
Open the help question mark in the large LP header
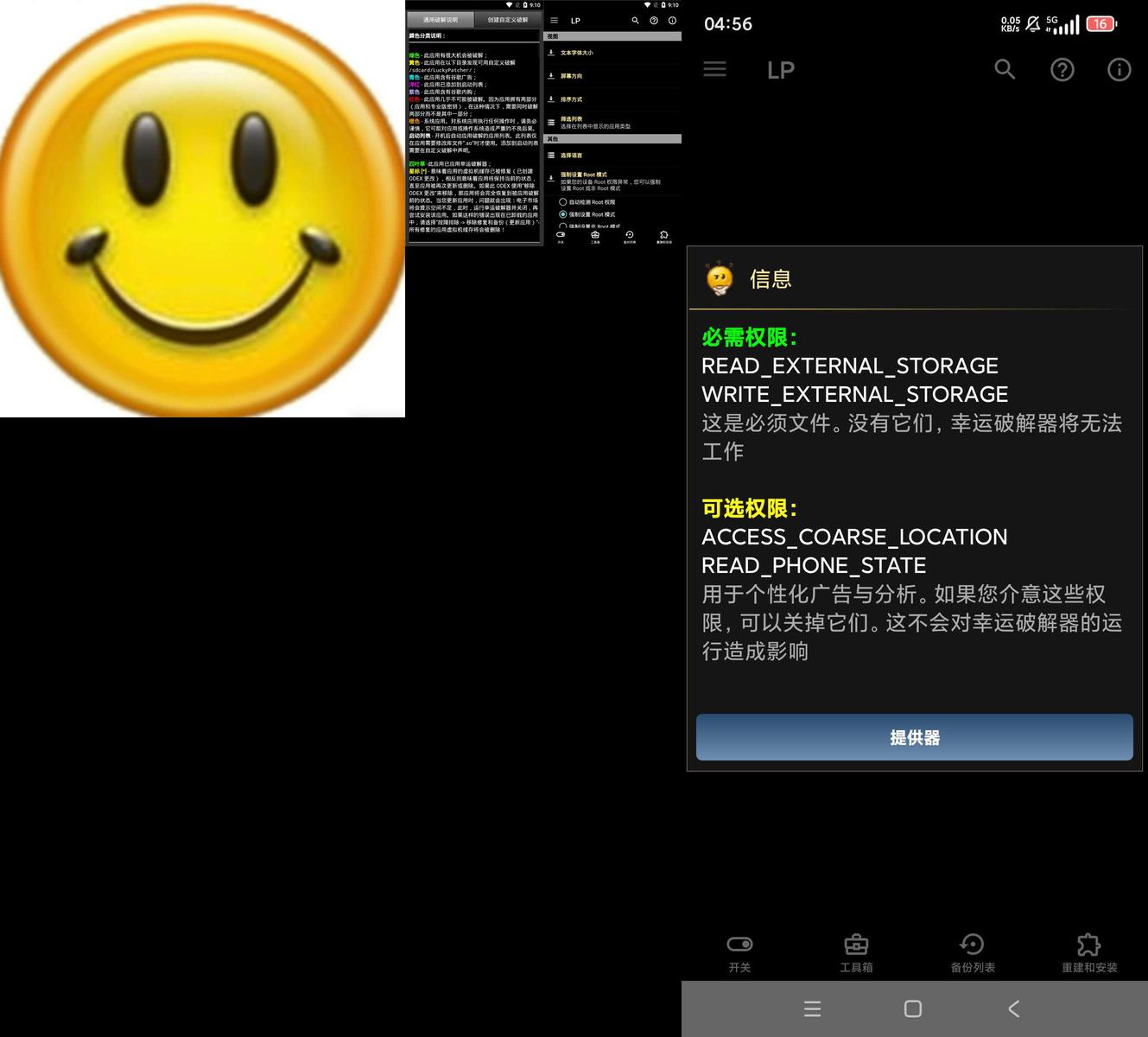tap(1062, 70)
